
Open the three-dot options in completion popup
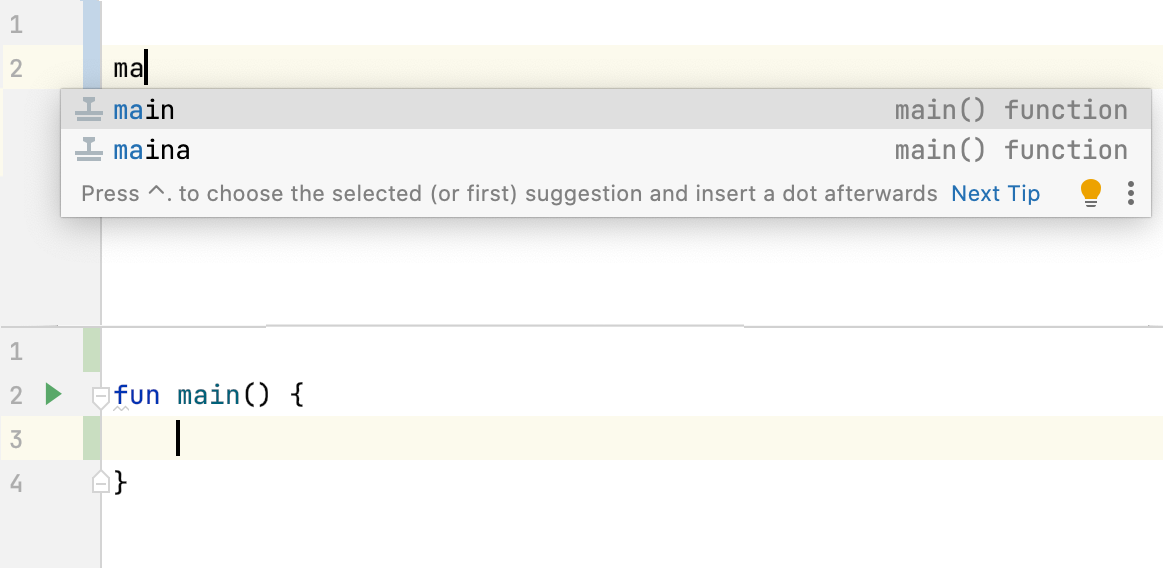1131,193
